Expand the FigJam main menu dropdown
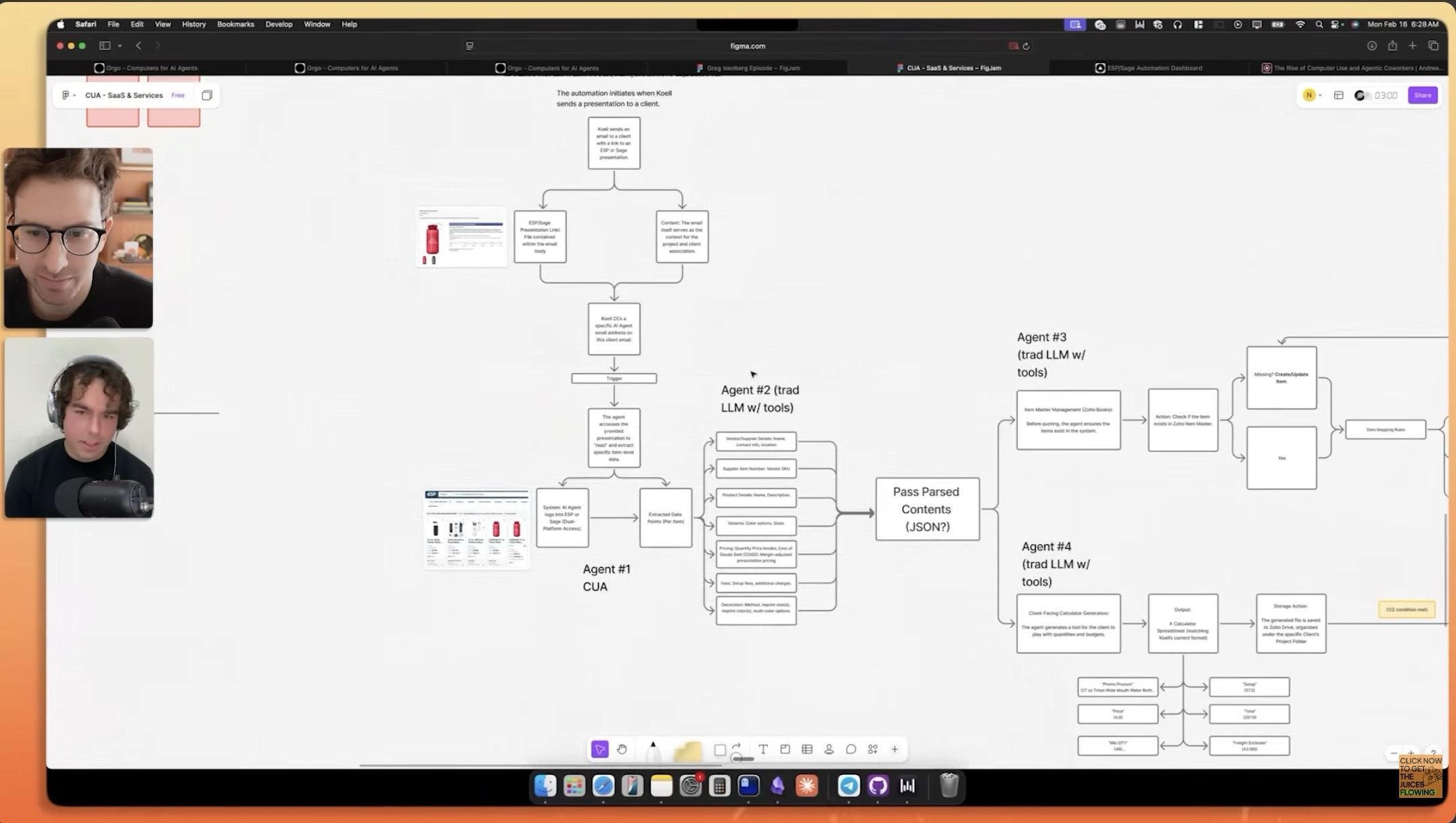This screenshot has height=823, width=1456. click(68, 95)
